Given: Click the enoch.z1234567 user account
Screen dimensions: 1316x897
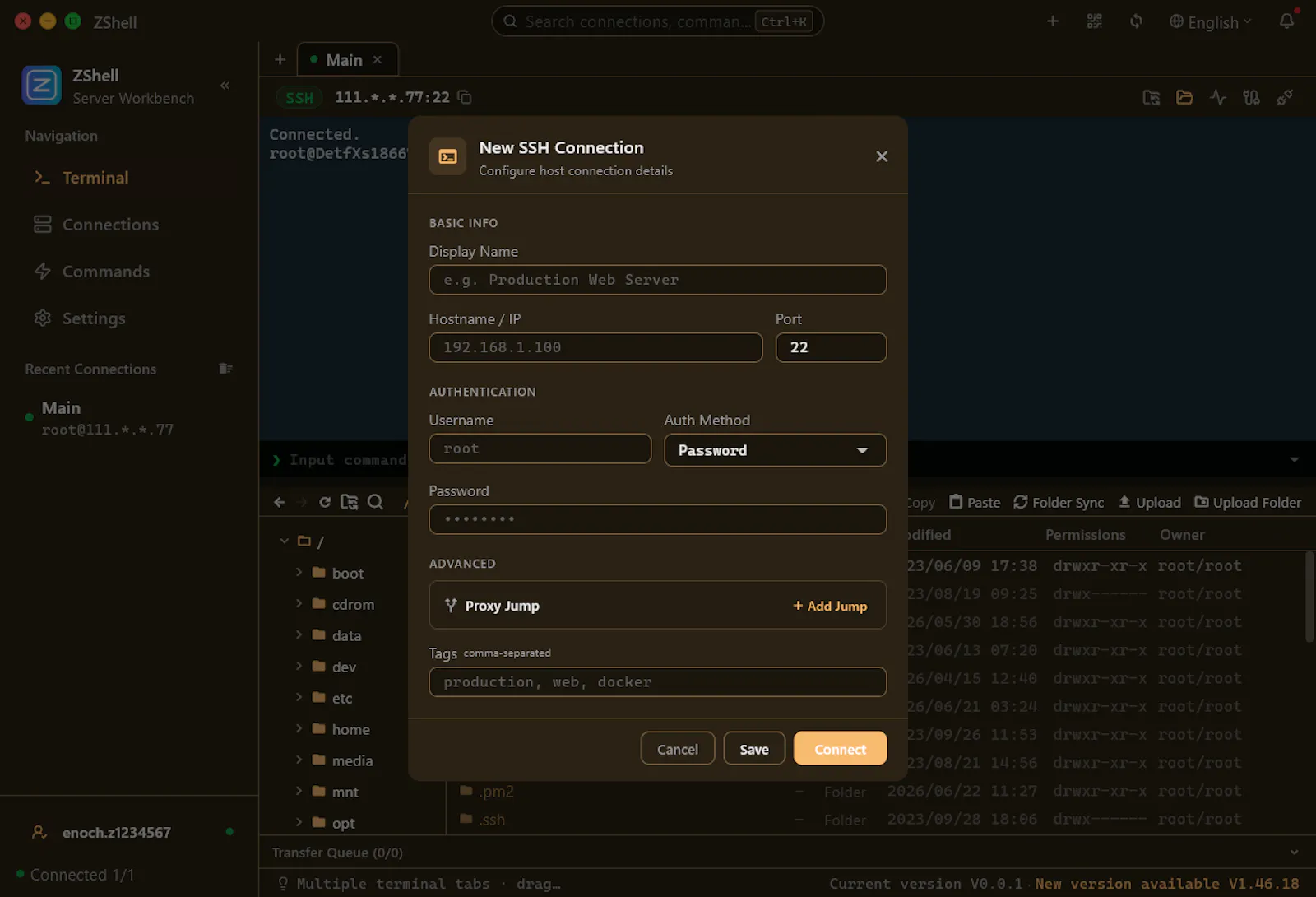Looking at the screenshot, I should click(x=116, y=833).
